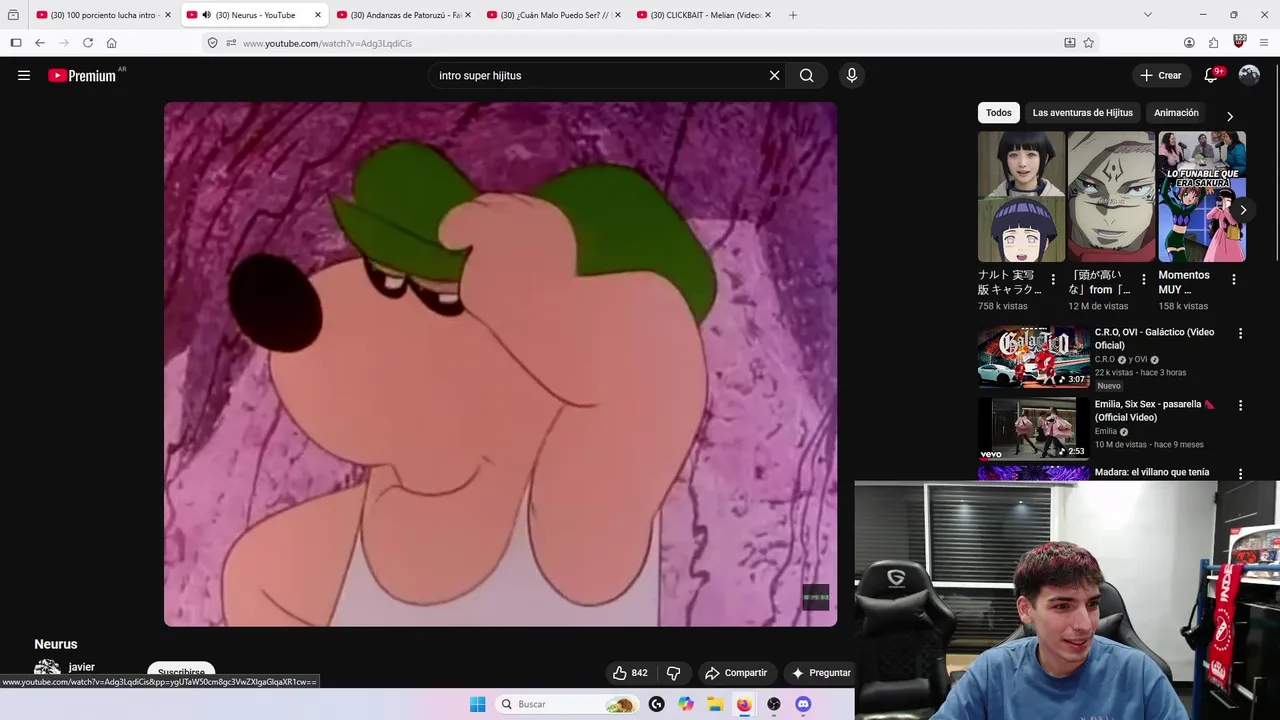Open the account avatar menu
Screen dimensions: 1280x720
pos(1249,75)
